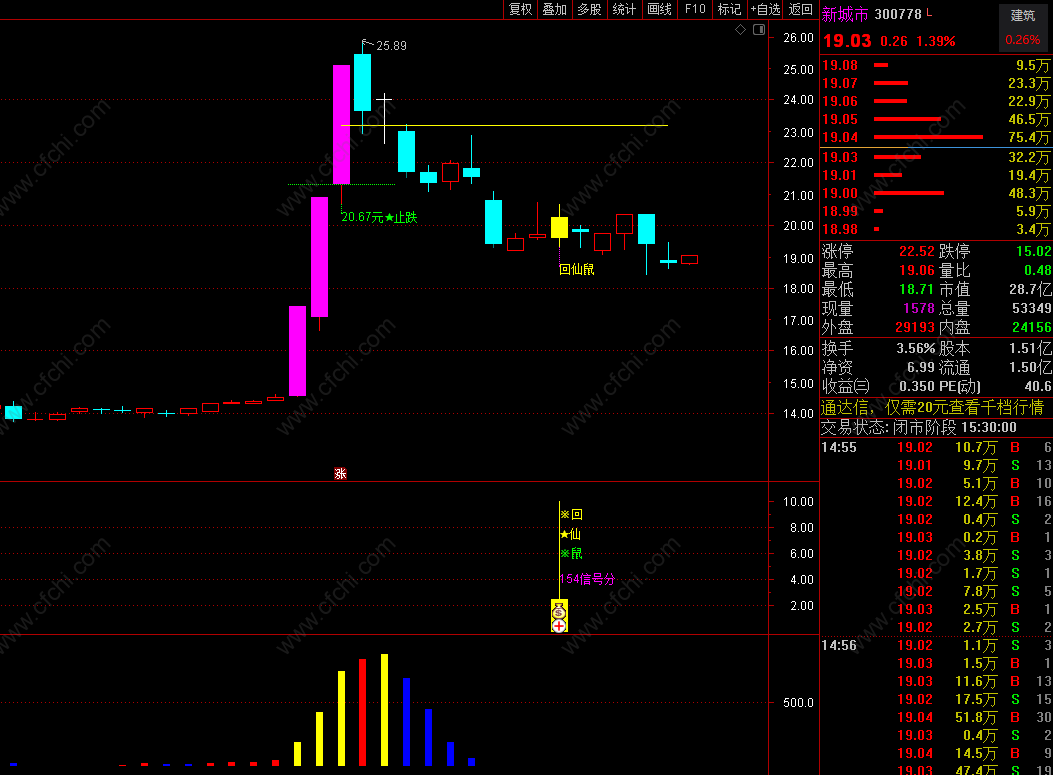
Task: Select bid price 19.03 order row
Action: point(936,157)
